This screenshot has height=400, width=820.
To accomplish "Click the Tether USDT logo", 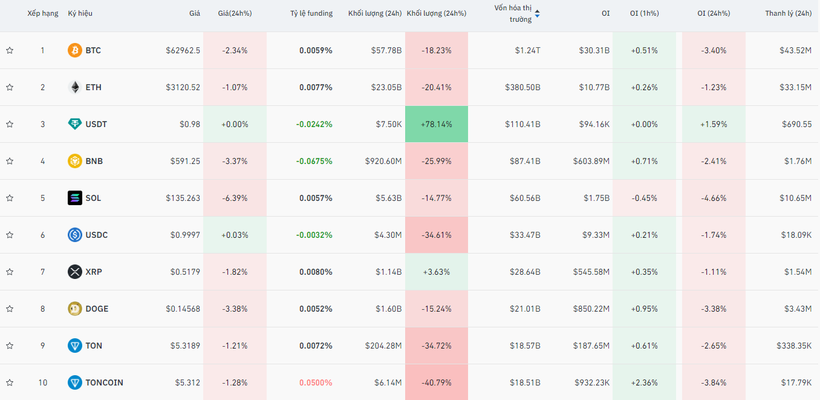I will pyautogui.click(x=75, y=124).
